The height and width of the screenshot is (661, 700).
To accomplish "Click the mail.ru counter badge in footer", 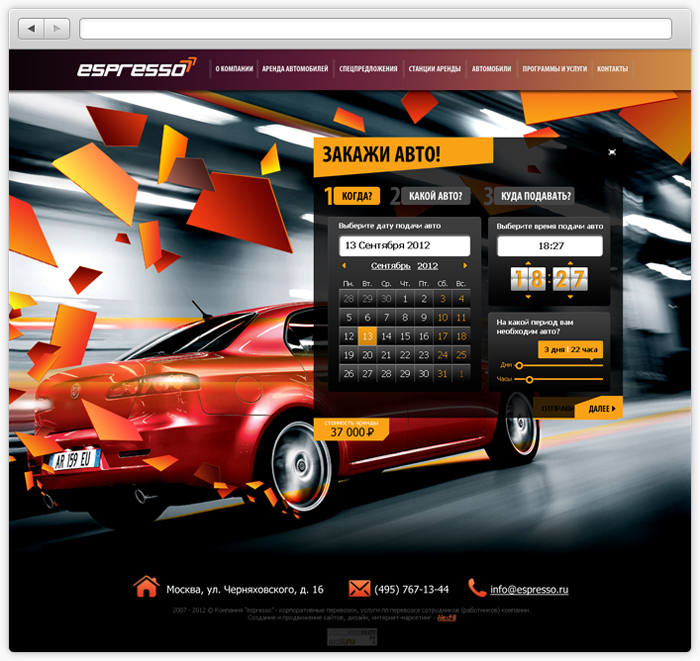I will 352,637.
